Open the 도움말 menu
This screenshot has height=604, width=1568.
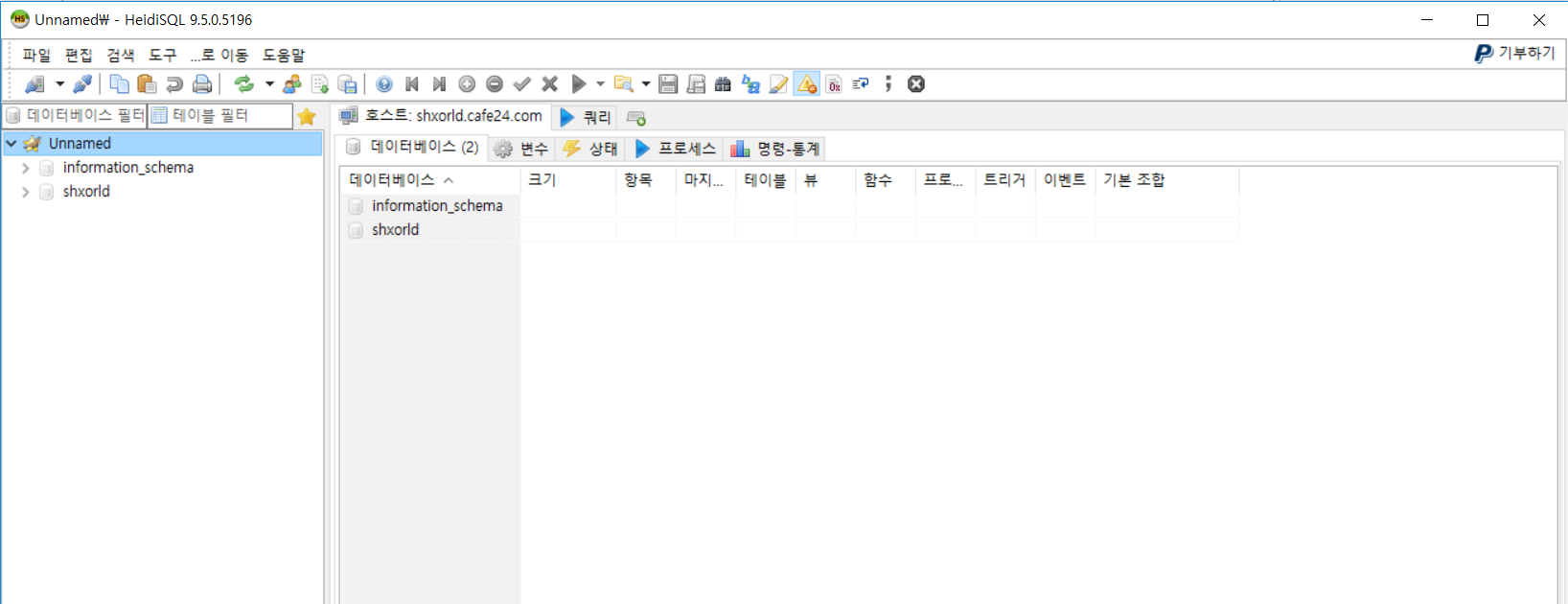pos(284,56)
